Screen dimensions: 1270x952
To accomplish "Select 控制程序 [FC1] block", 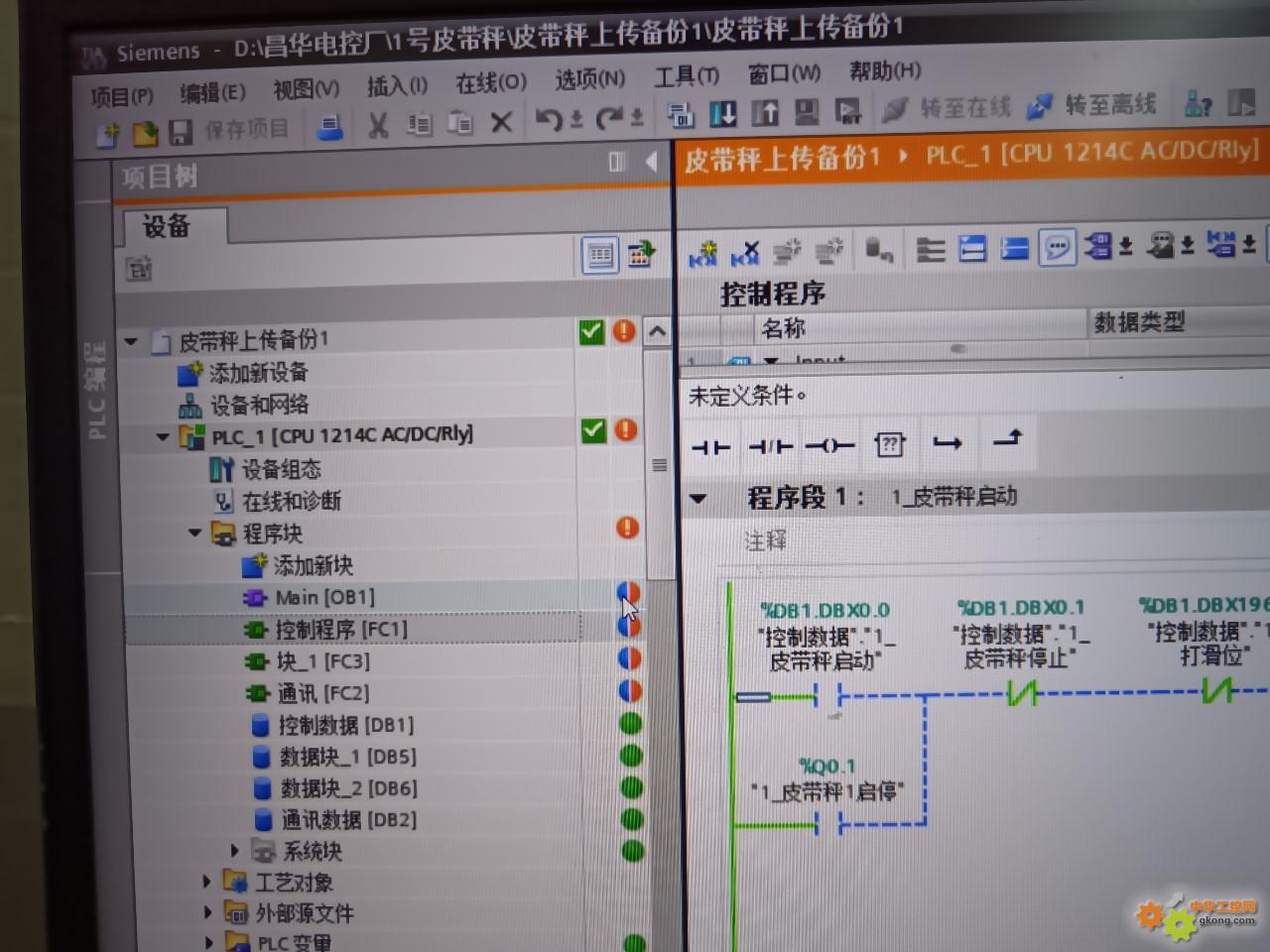I will (x=326, y=629).
